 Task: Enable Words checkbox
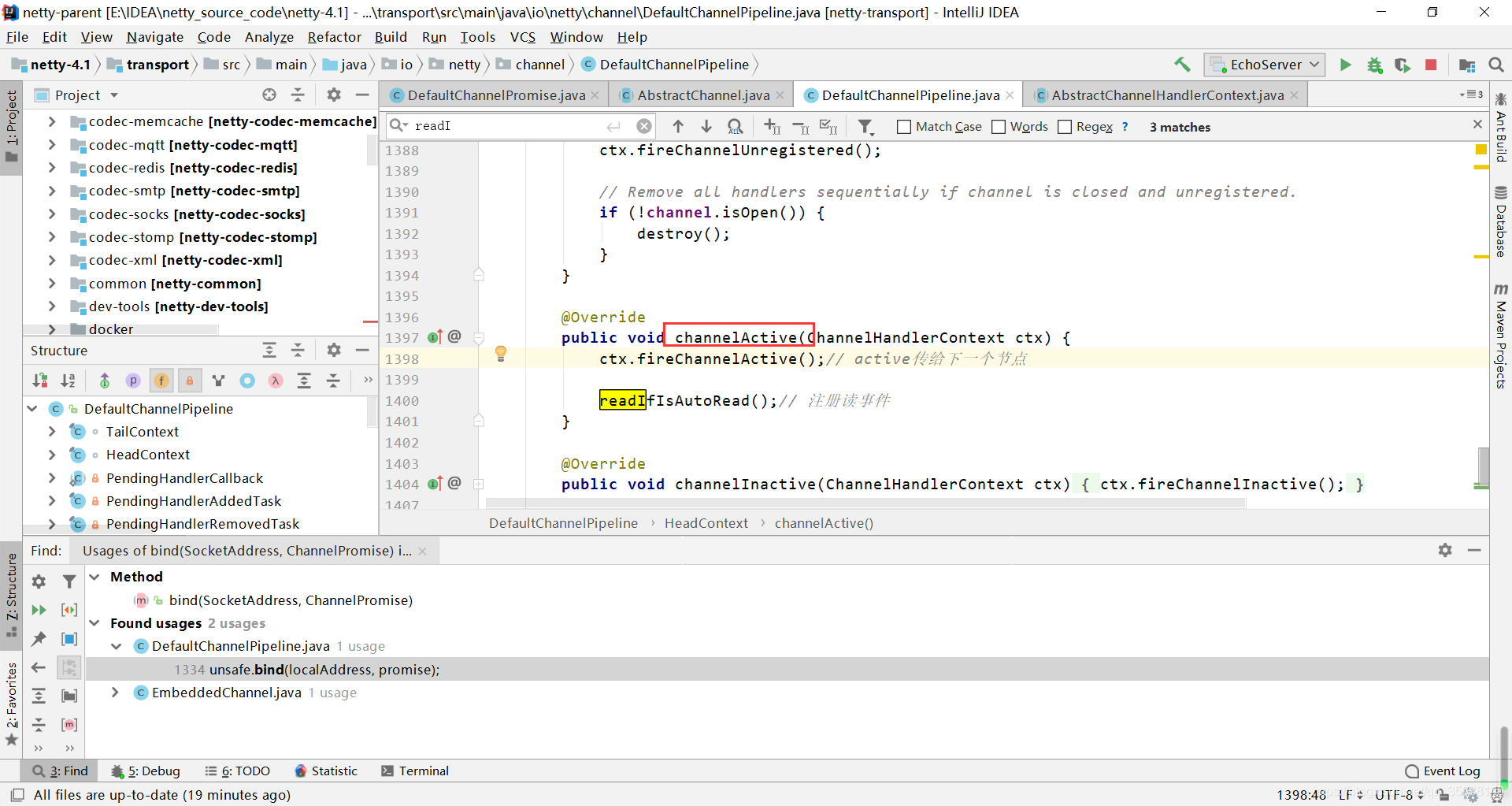click(x=999, y=127)
